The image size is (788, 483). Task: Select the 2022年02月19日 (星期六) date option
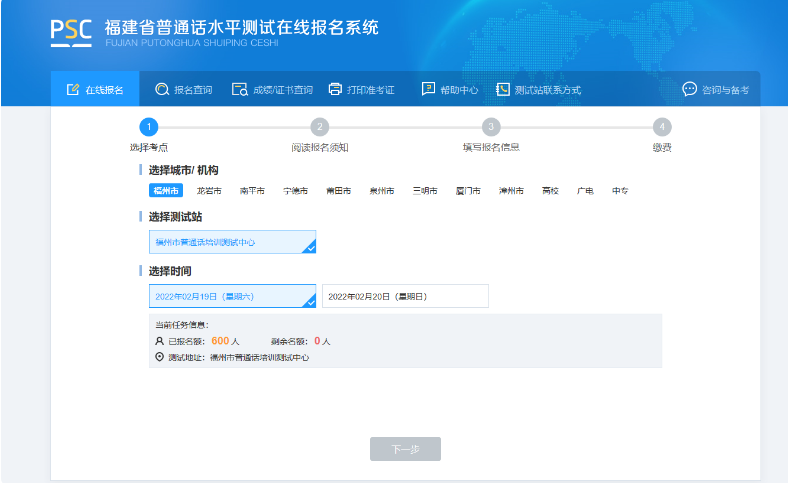tap(232, 296)
